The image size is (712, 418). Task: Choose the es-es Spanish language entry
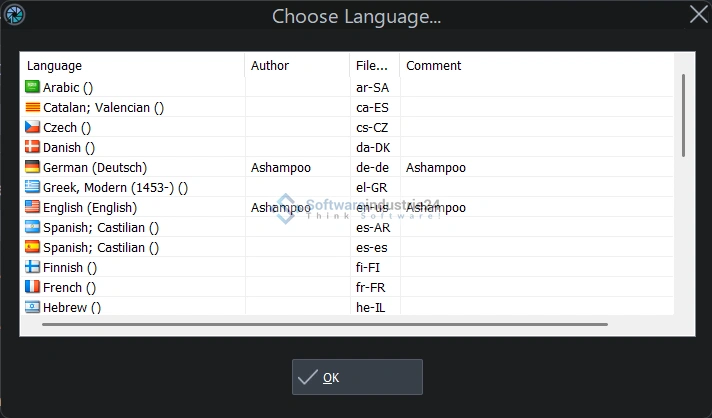(371, 247)
